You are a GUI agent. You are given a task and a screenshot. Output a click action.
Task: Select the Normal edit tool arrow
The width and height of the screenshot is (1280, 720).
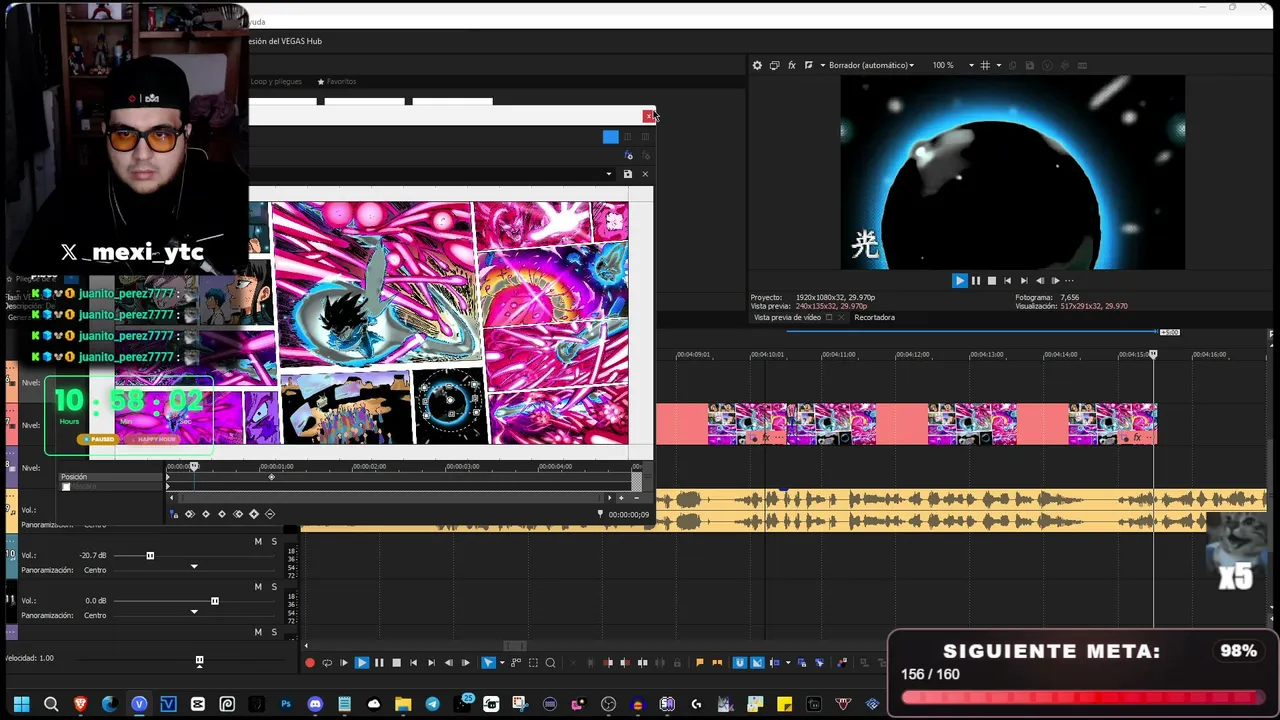tap(487, 663)
